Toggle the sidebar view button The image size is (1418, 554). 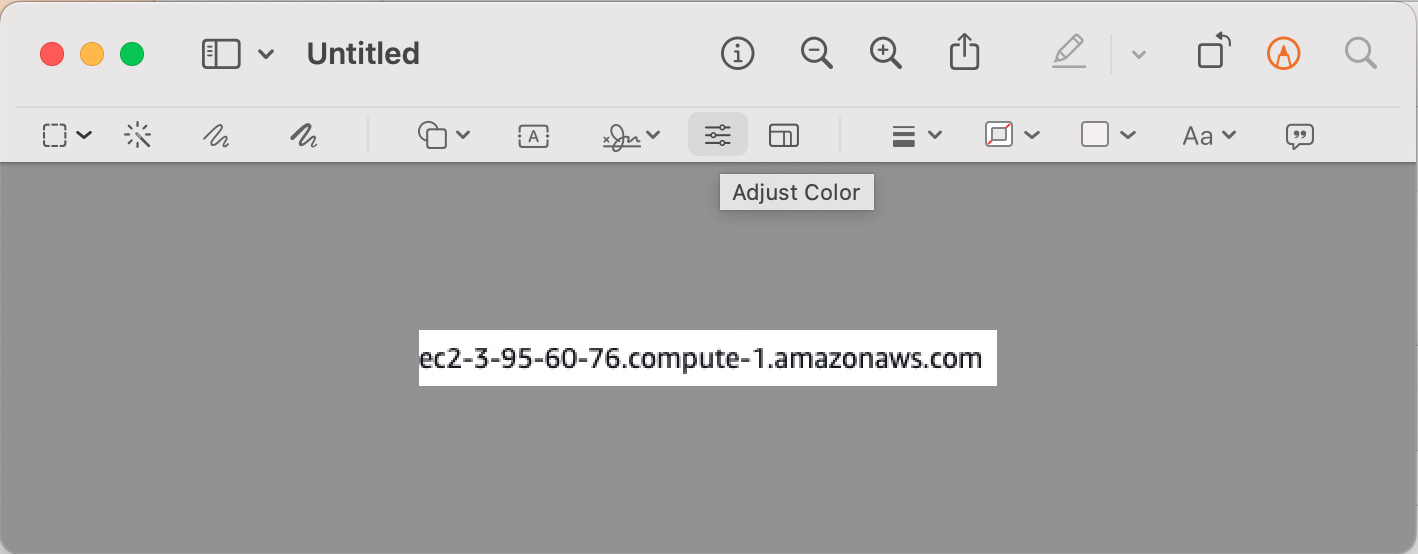[x=221, y=53]
